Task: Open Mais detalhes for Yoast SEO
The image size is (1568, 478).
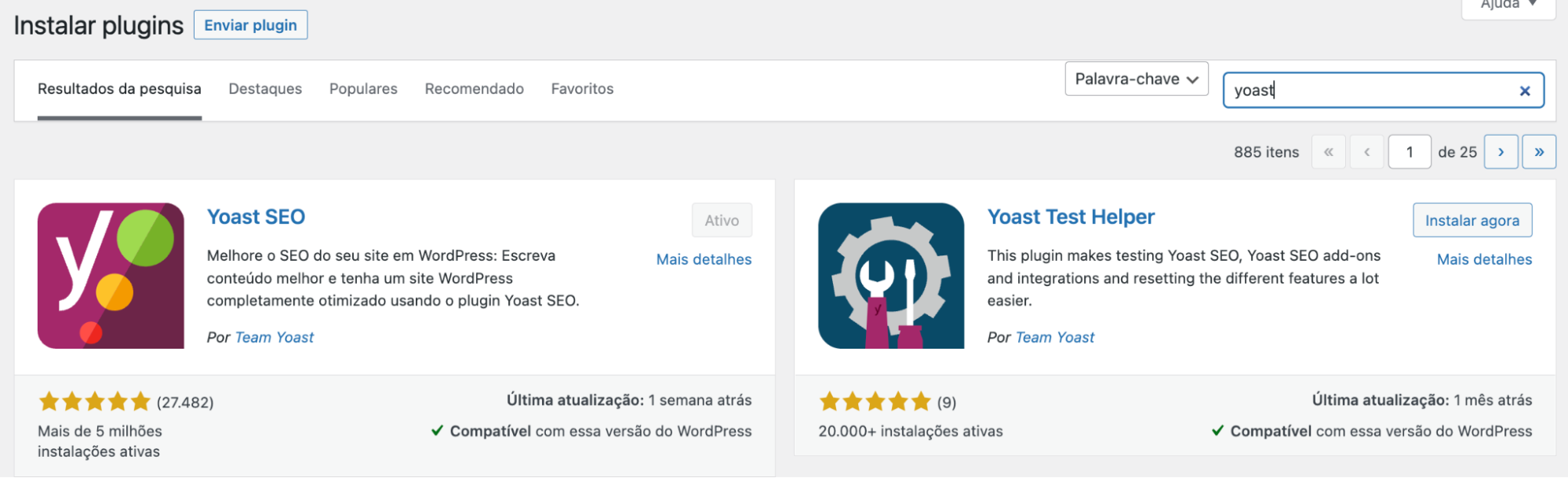Action: [x=704, y=259]
